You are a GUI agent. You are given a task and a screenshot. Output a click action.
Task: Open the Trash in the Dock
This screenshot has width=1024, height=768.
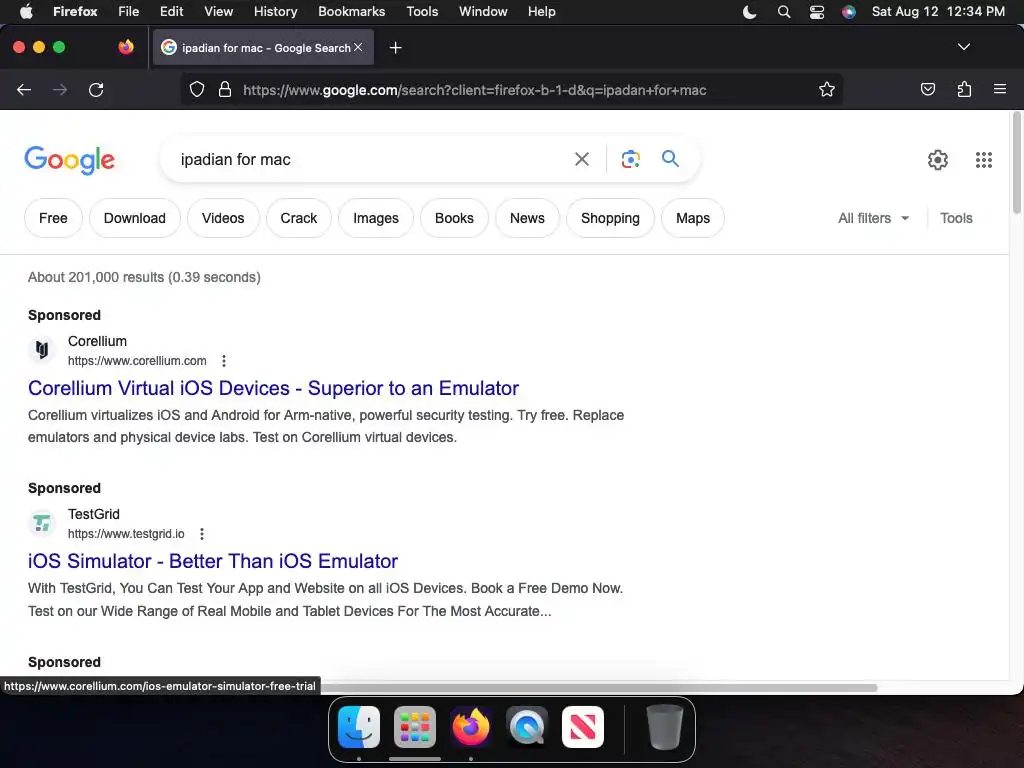pyautogui.click(x=664, y=726)
